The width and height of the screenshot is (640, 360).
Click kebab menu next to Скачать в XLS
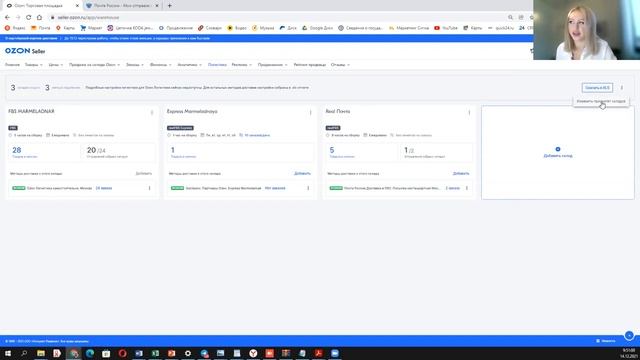coord(622,88)
